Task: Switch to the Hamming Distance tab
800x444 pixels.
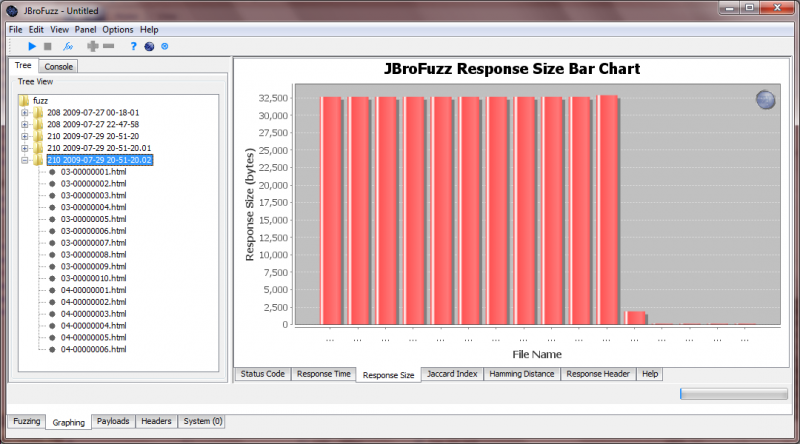Action: point(521,374)
